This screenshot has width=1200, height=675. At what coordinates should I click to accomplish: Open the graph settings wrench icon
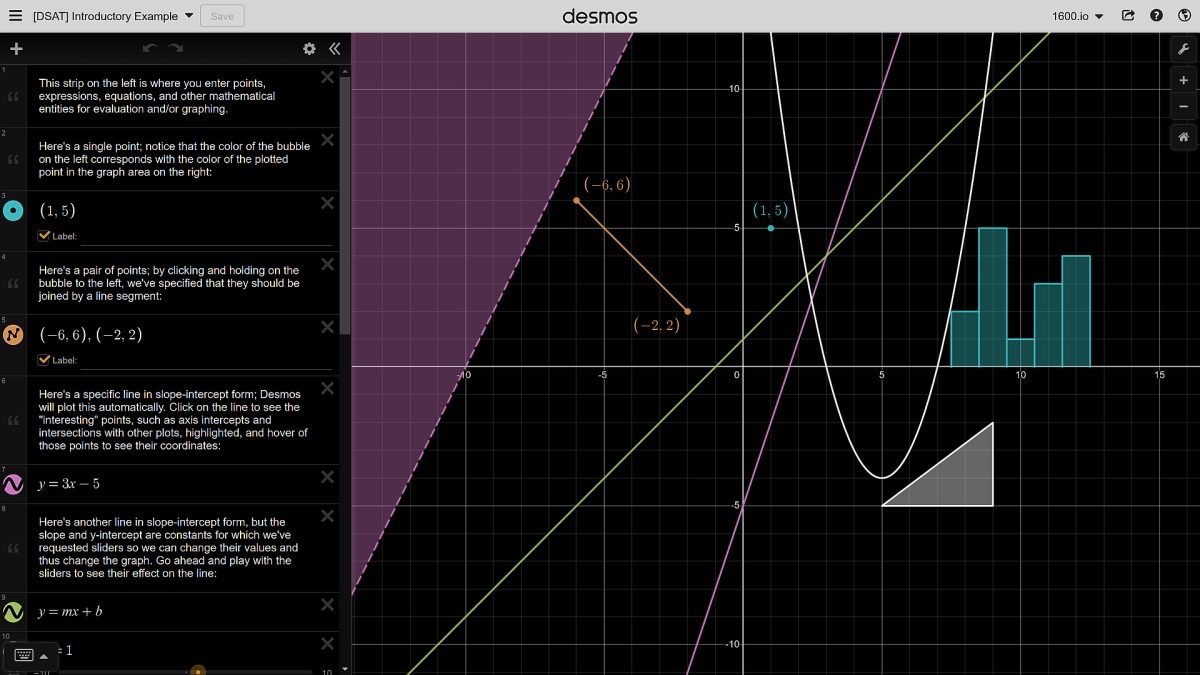[x=1183, y=47]
